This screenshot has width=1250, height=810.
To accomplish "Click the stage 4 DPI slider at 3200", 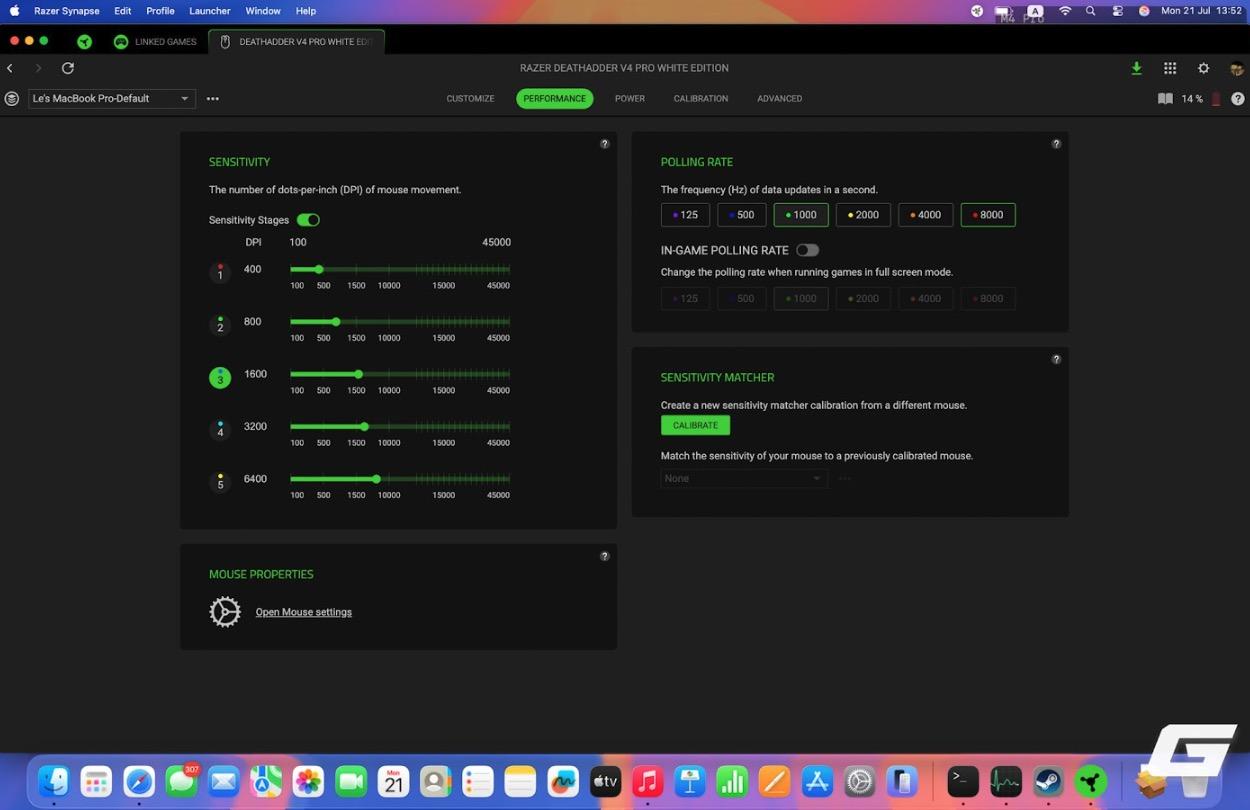I will 365,427.
